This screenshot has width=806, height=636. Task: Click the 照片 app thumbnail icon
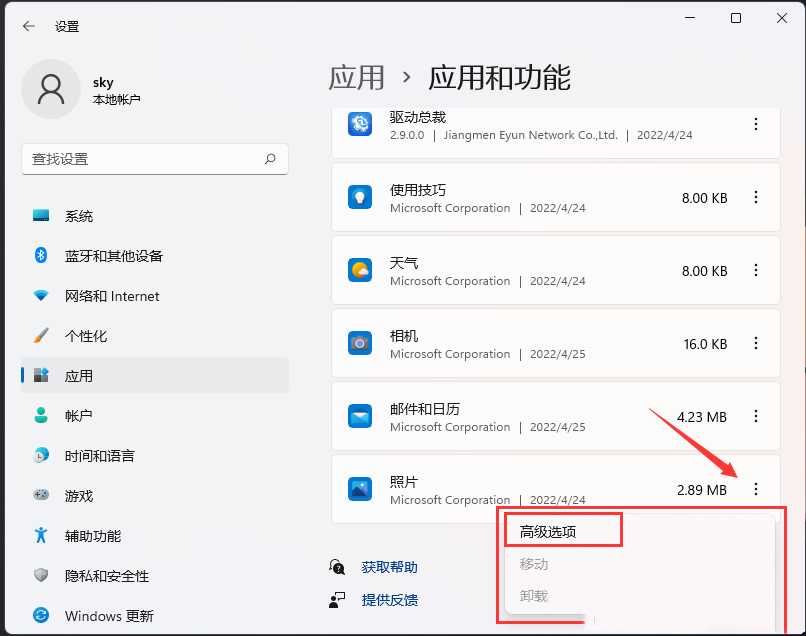[x=360, y=489]
